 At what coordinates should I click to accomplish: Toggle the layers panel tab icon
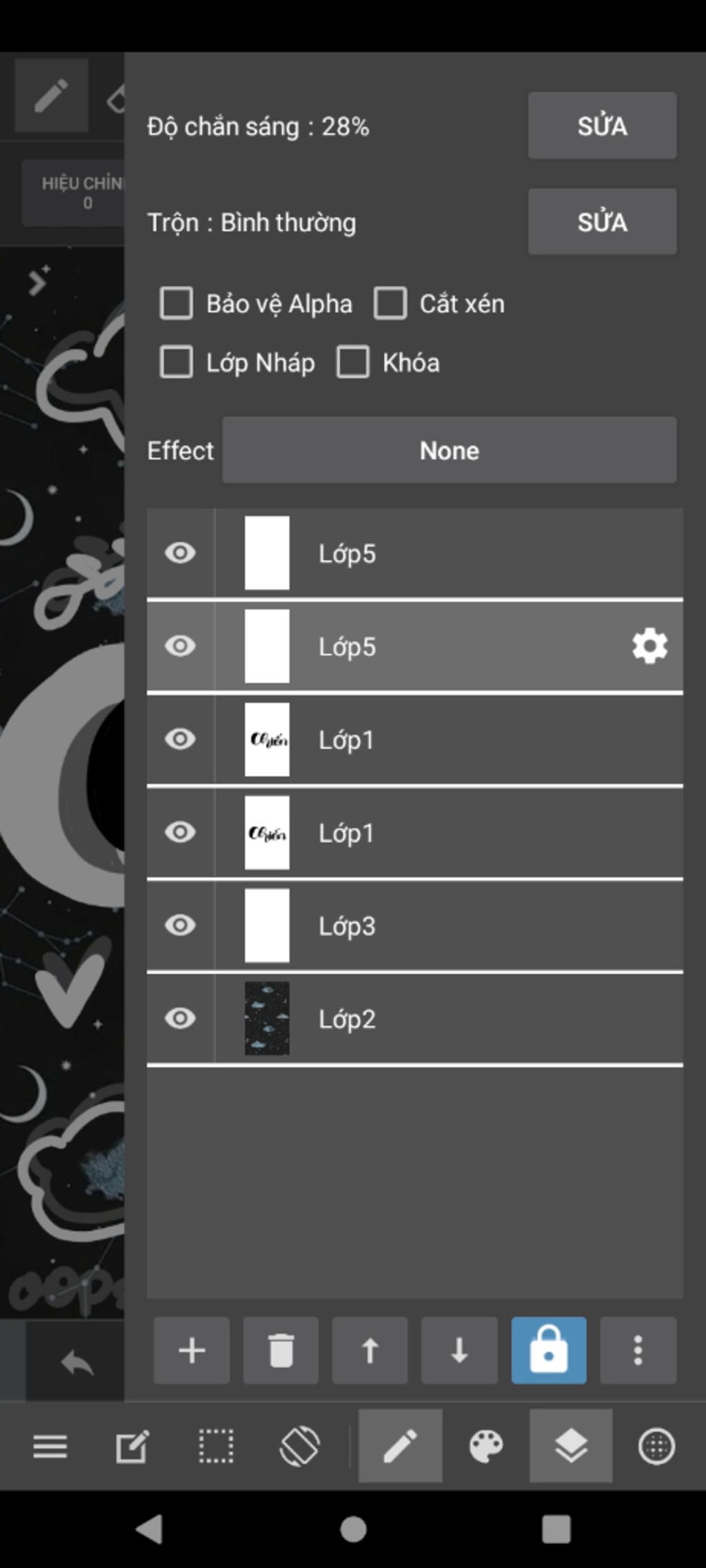(571, 1445)
